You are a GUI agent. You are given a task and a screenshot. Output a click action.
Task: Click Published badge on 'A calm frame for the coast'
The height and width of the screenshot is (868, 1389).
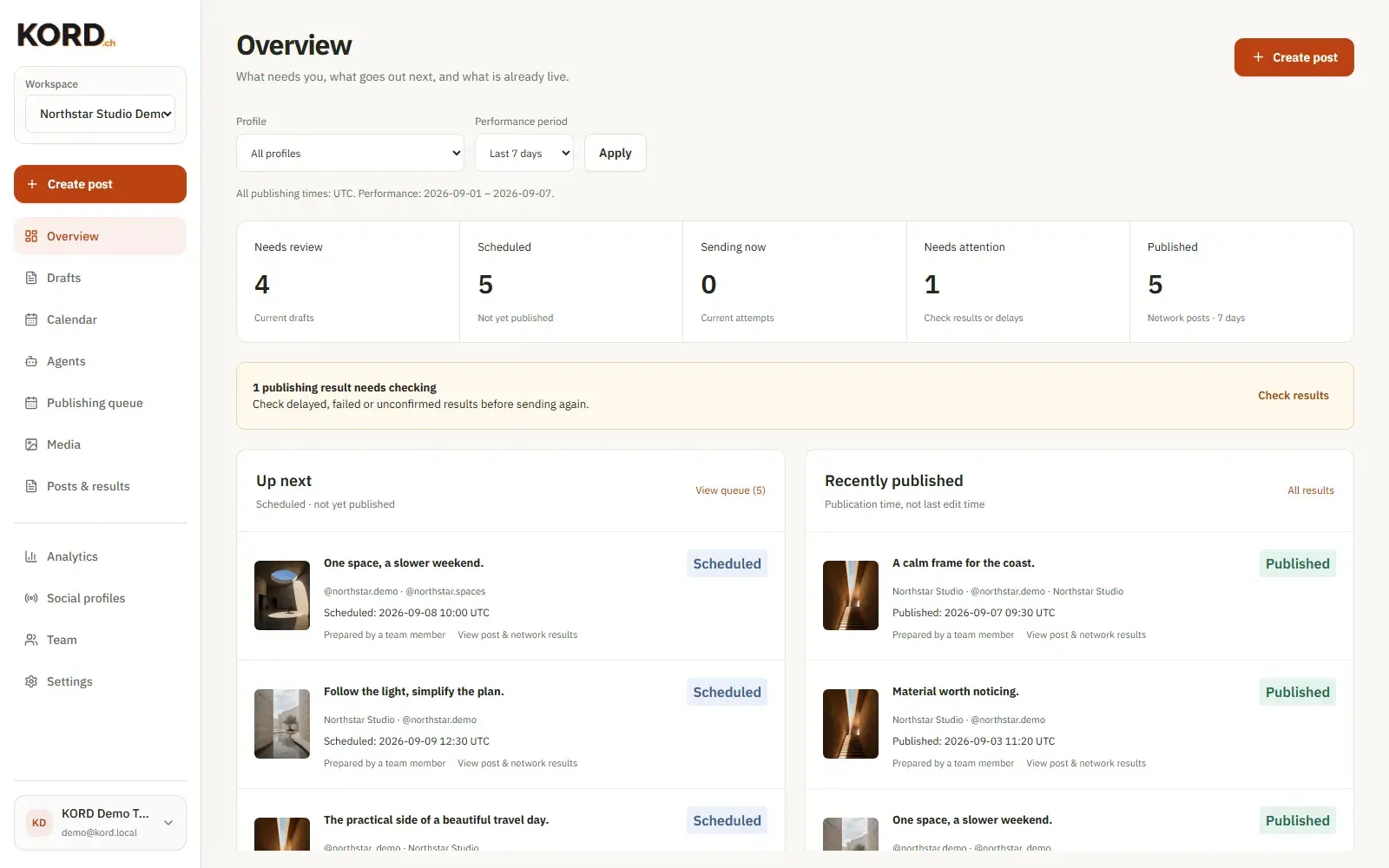pyautogui.click(x=1297, y=563)
